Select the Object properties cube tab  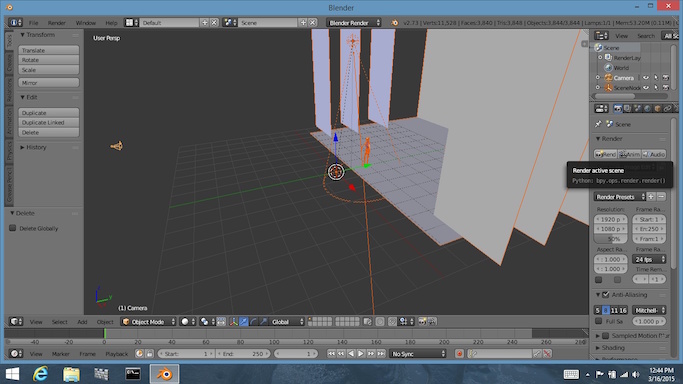(x=657, y=108)
